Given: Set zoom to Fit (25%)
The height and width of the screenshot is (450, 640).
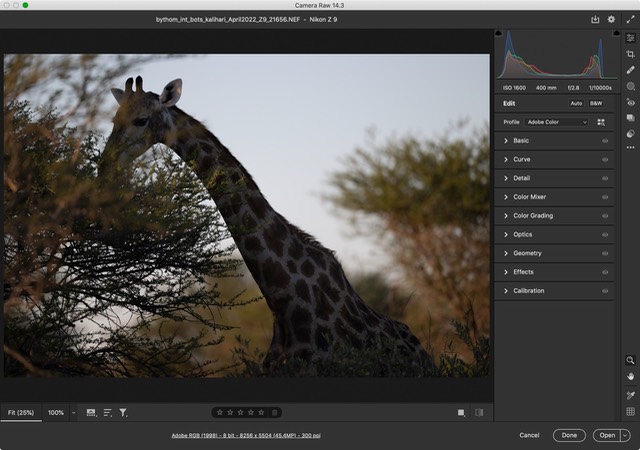Looking at the screenshot, I should [21, 412].
